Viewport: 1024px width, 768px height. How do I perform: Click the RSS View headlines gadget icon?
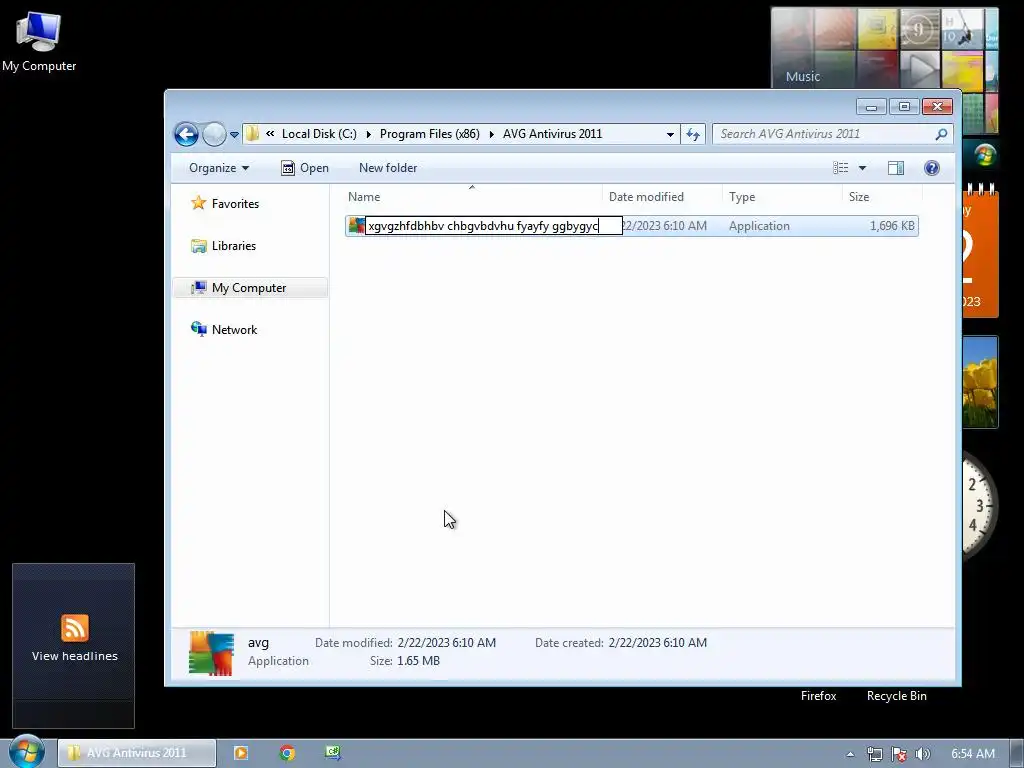point(74,628)
